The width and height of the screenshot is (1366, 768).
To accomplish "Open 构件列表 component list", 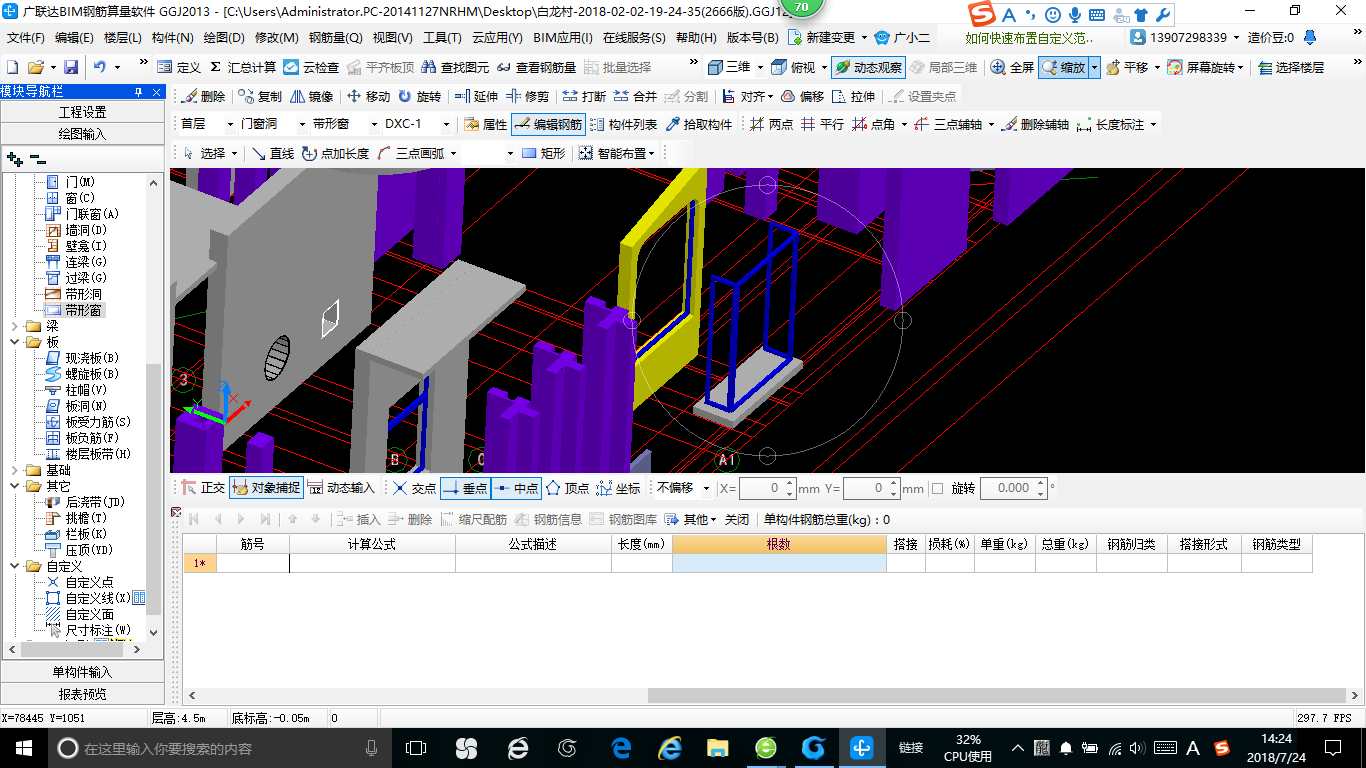I will point(623,125).
